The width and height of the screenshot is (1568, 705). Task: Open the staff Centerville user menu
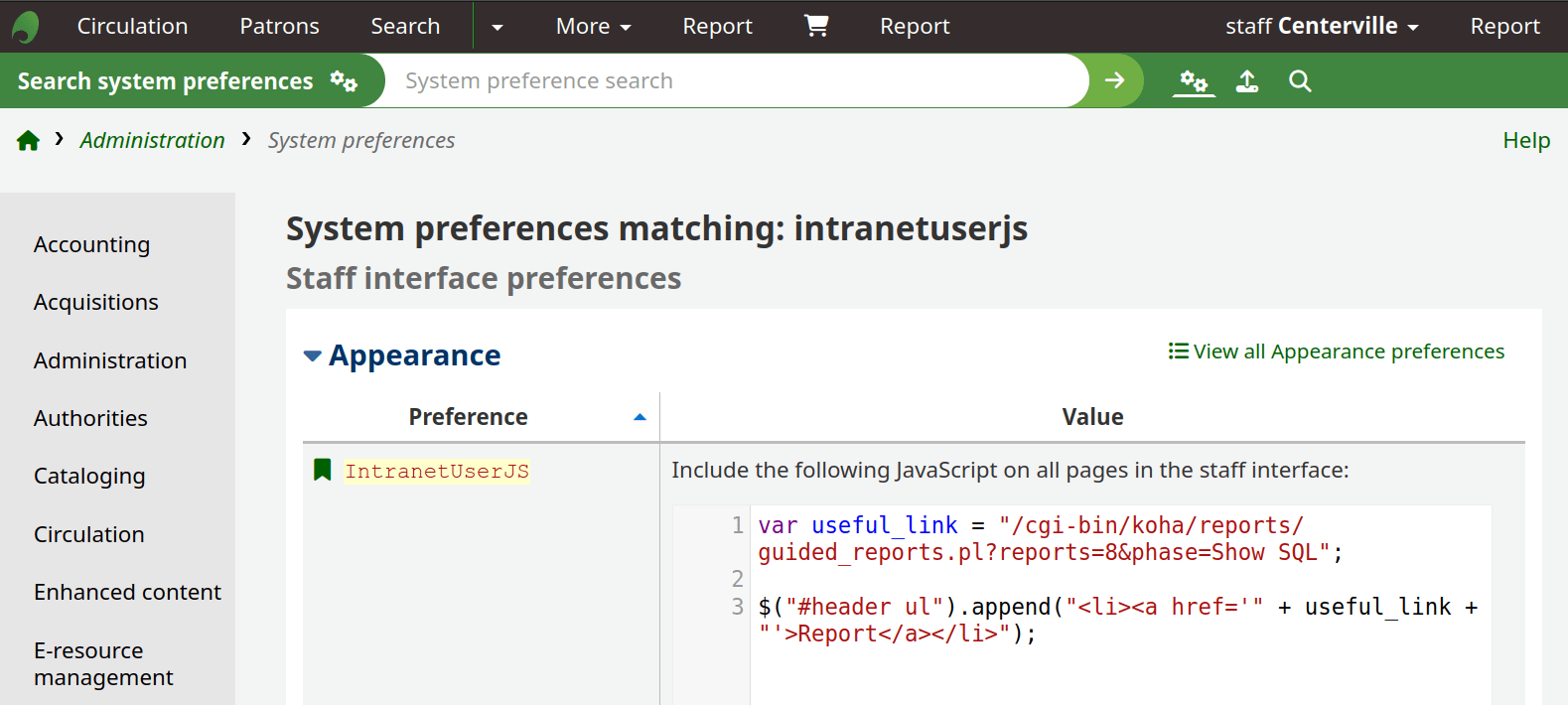[x=1321, y=27]
